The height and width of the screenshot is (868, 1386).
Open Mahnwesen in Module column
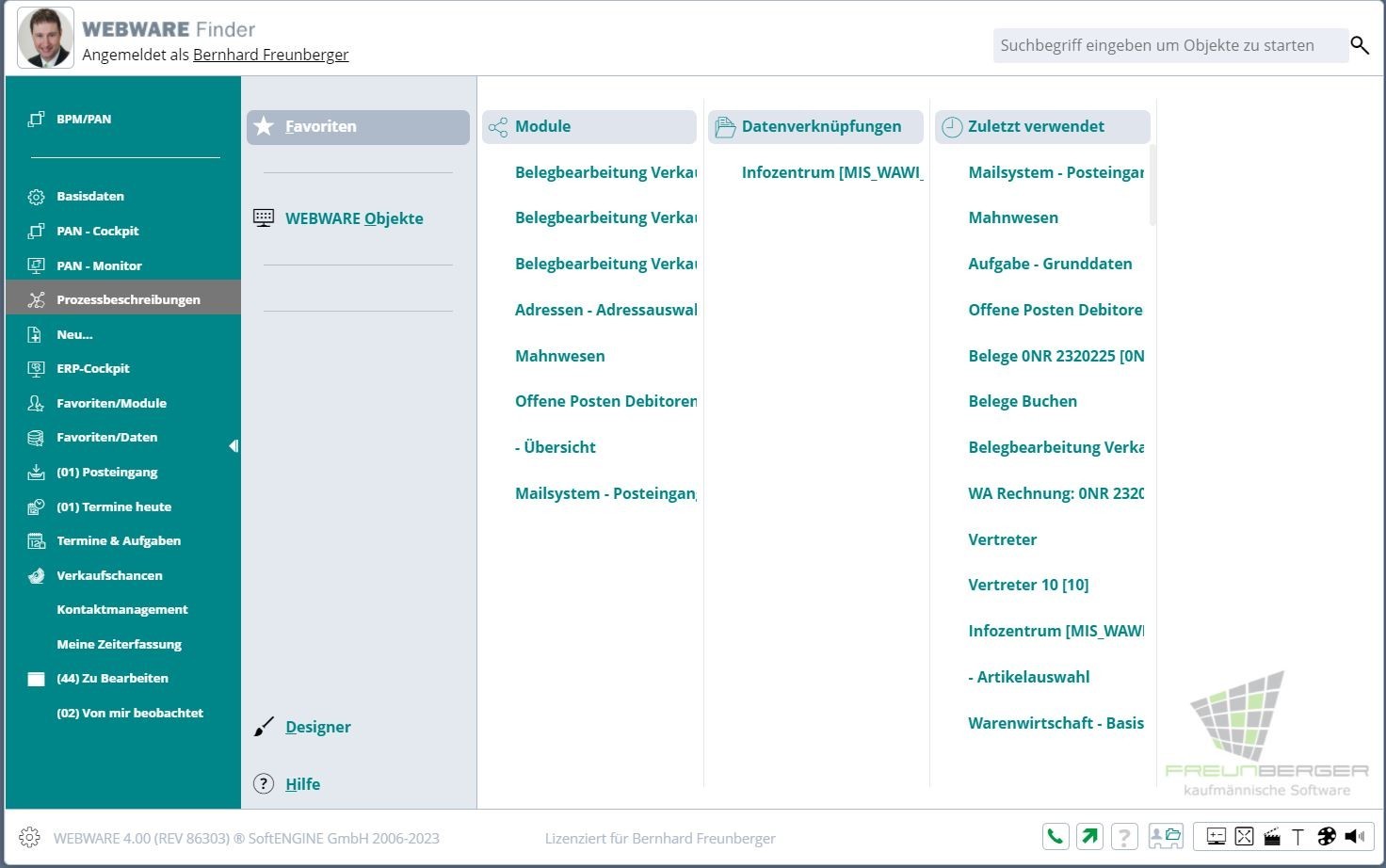pos(559,356)
